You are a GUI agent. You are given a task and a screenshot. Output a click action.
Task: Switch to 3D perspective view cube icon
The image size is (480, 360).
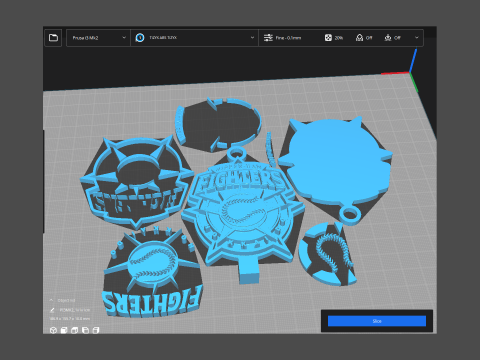tap(53, 330)
